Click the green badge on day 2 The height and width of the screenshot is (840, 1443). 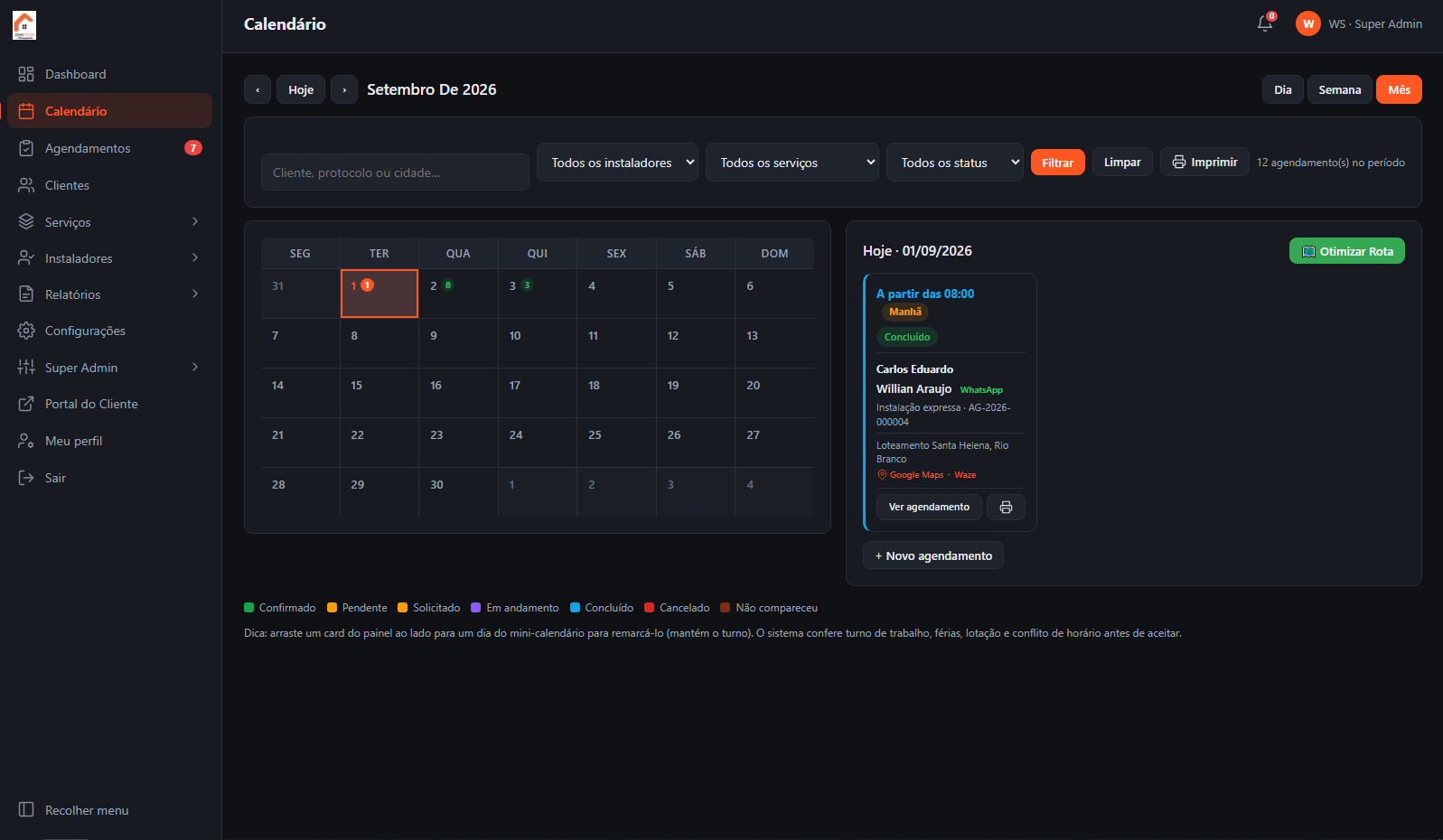point(447,285)
